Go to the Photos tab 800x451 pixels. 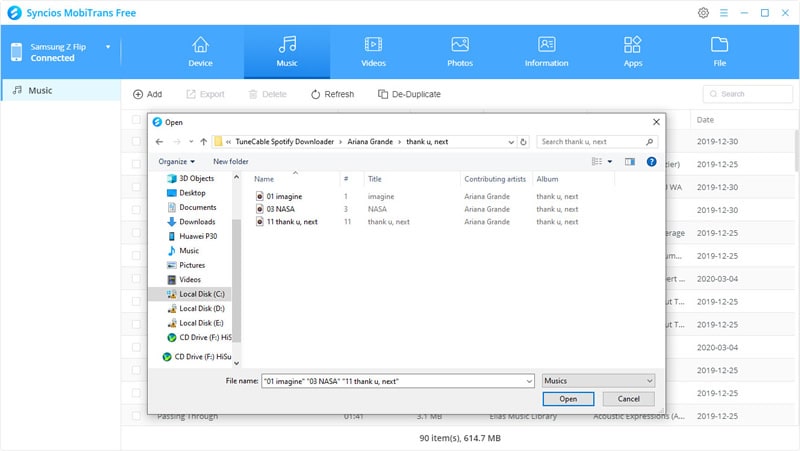pos(460,52)
